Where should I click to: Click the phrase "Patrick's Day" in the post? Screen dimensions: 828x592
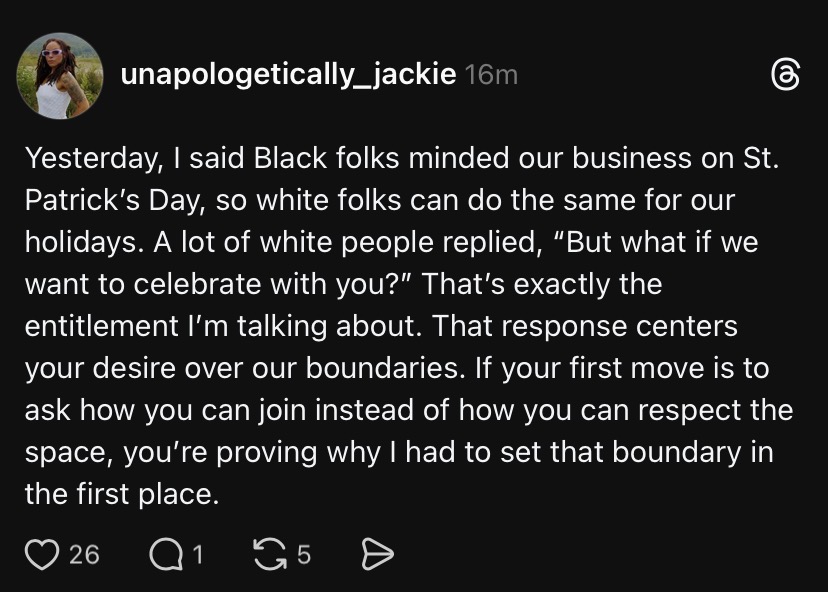tap(115, 200)
